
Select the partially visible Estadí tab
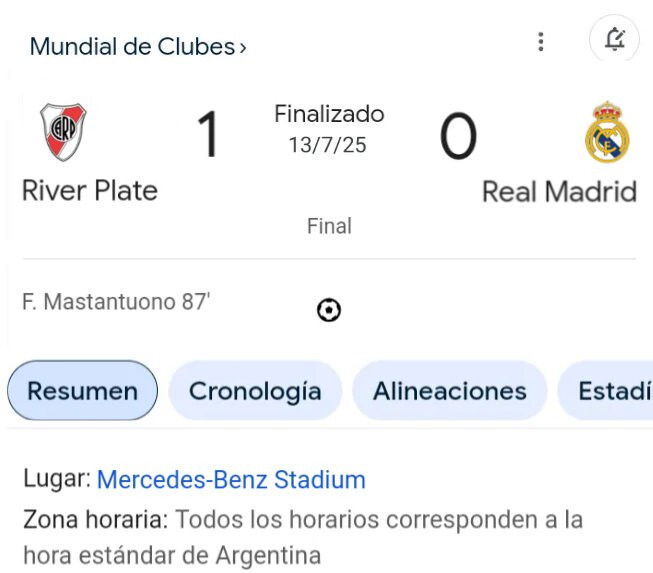(x=606, y=391)
